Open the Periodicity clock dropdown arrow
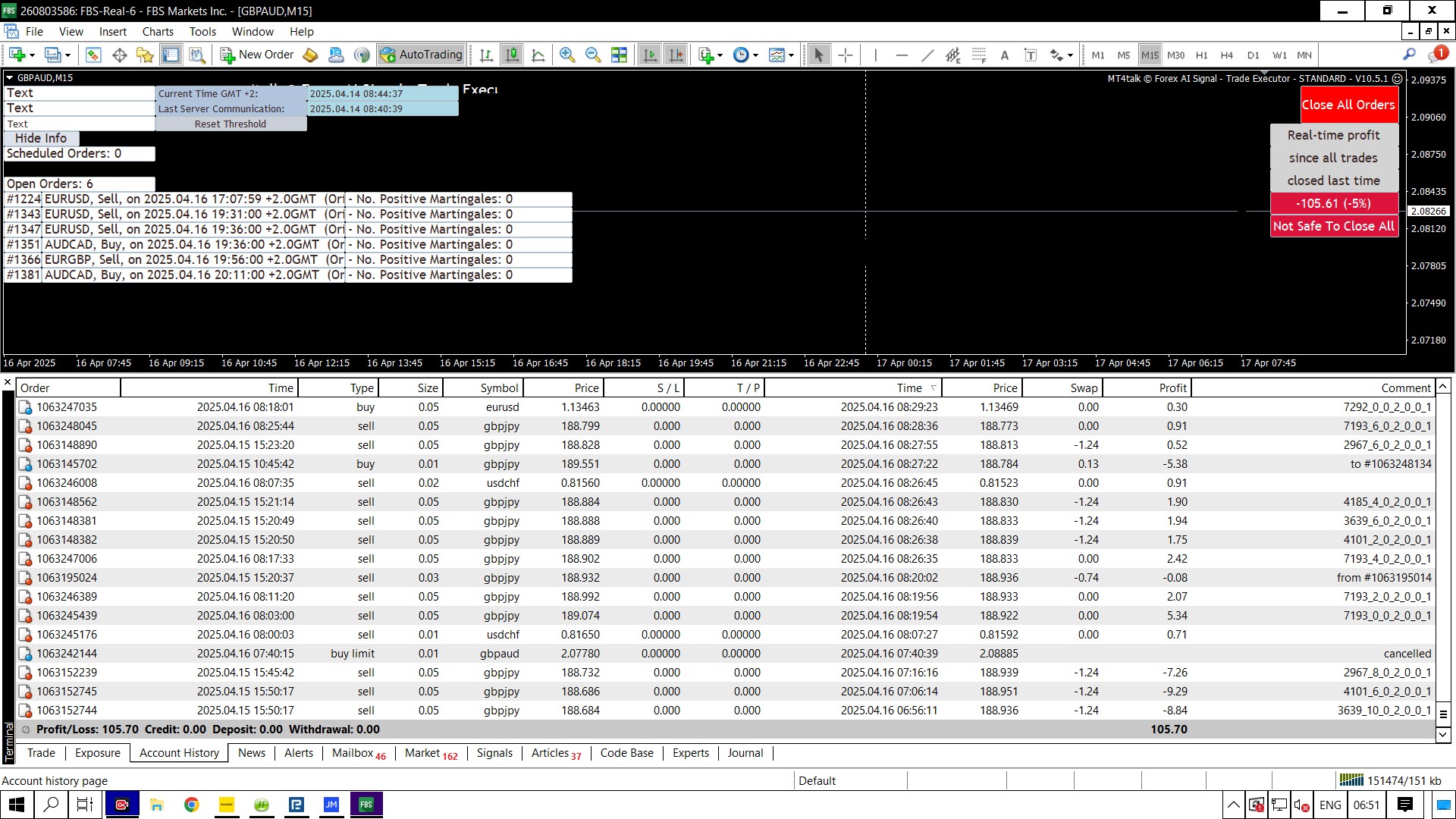 point(755,55)
